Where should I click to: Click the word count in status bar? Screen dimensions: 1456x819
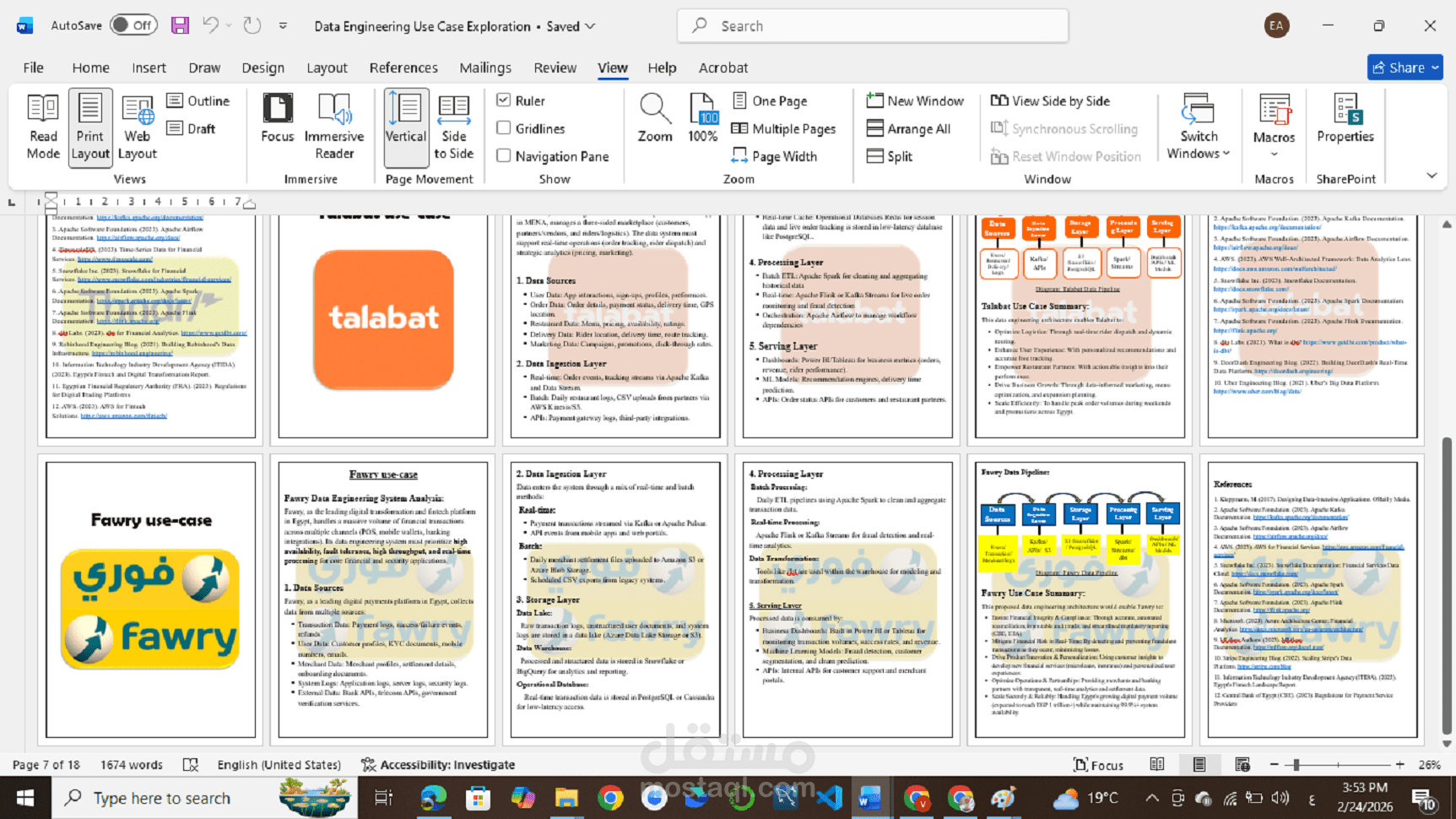132,765
